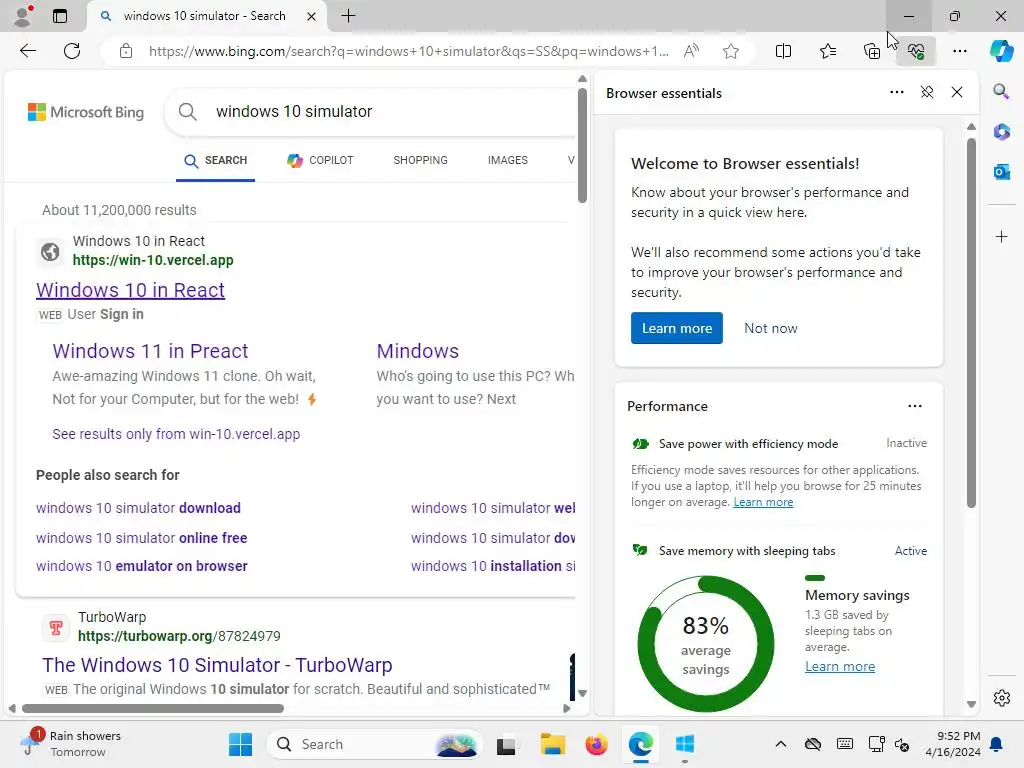Viewport: 1024px width, 768px height.
Task: Open Browser essentials more options menu
Action: coord(897,92)
